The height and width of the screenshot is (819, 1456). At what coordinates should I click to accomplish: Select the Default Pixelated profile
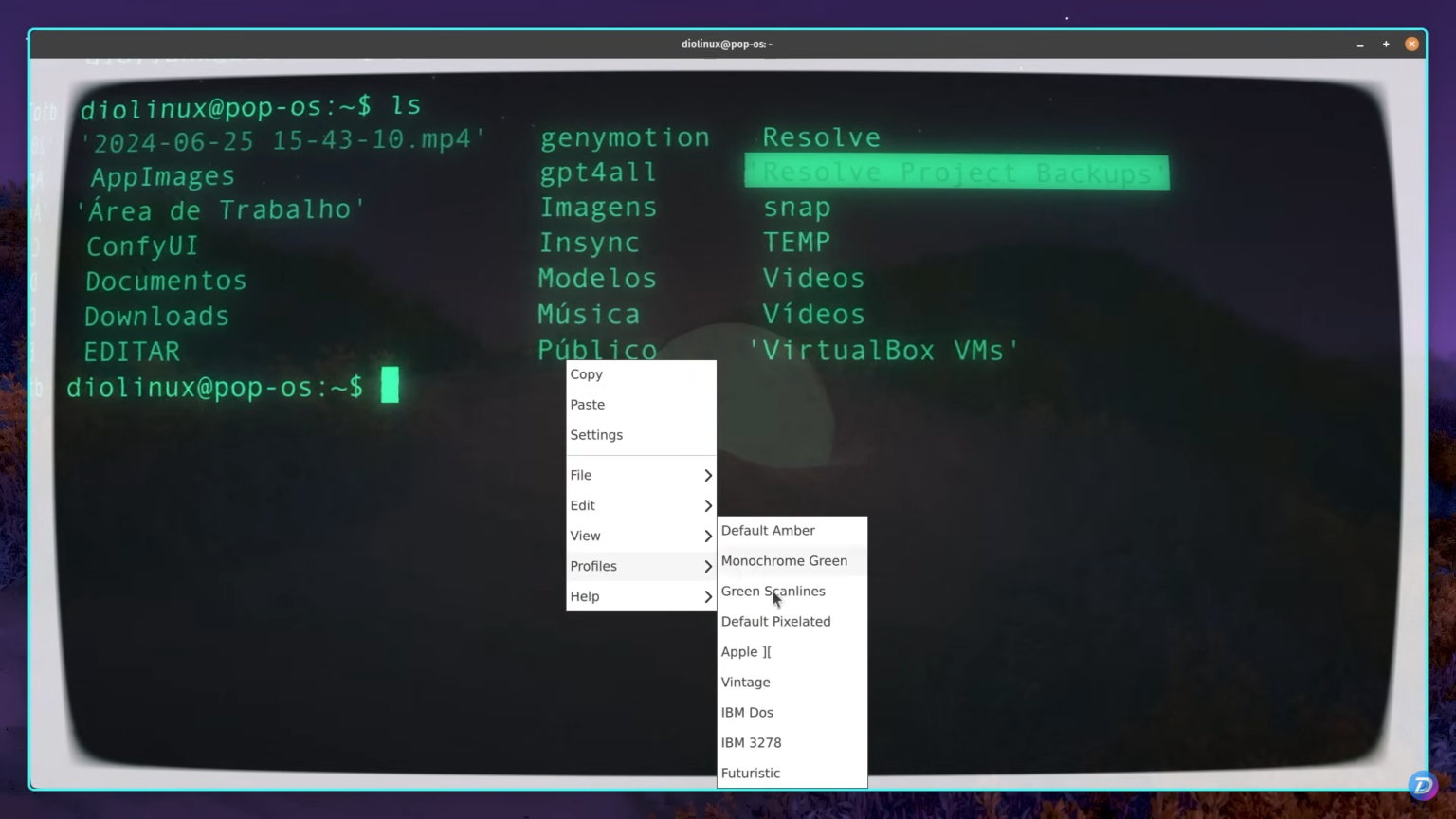click(x=775, y=621)
